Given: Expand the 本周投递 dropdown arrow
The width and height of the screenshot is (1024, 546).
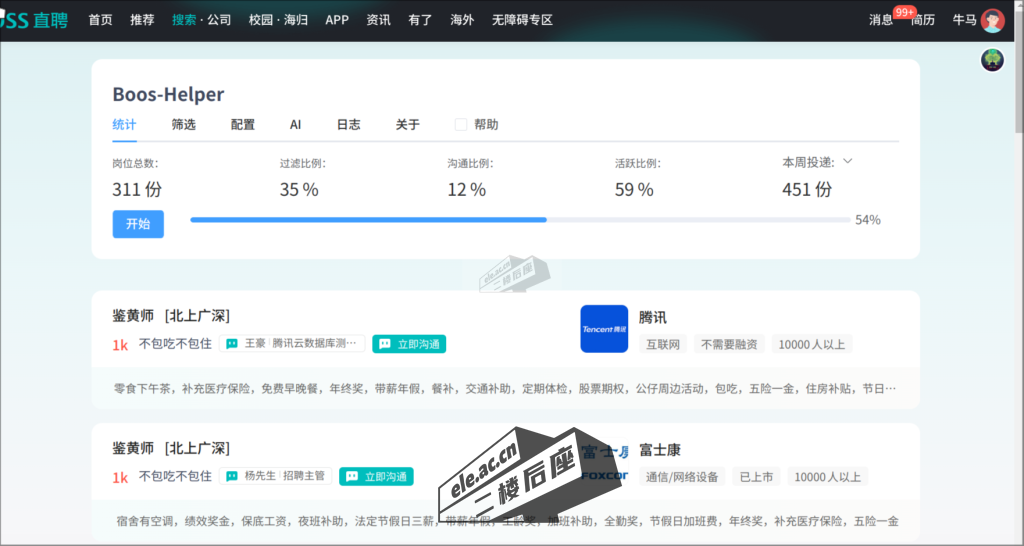Looking at the screenshot, I should pyautogui.click(x=847, y=161).
